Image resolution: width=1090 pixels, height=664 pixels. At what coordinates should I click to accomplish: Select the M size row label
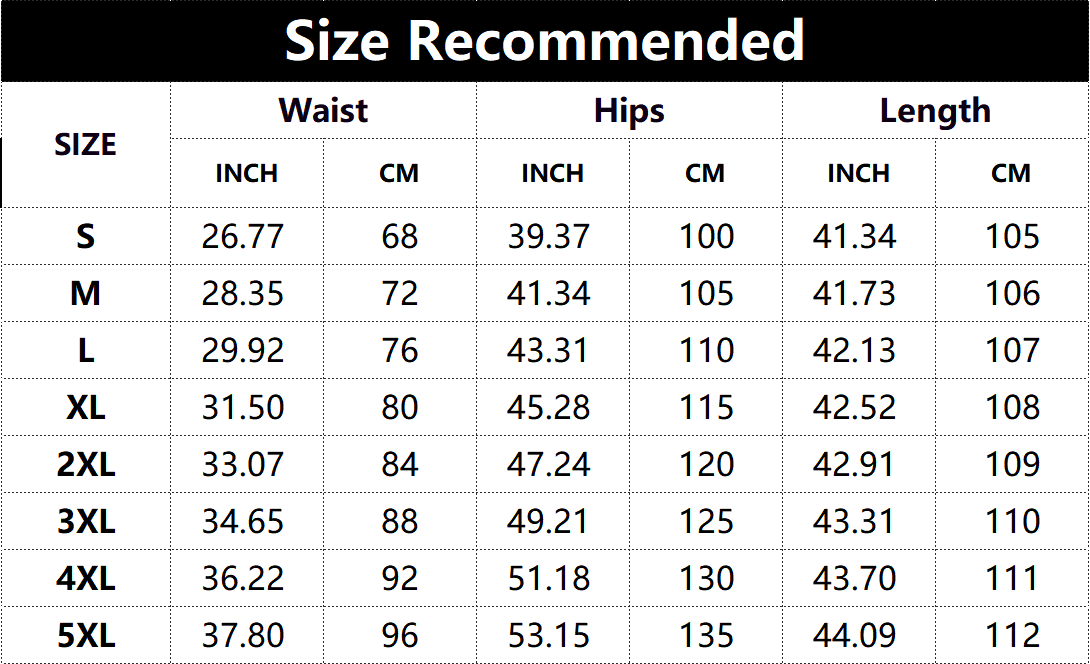tap(86, 294)
